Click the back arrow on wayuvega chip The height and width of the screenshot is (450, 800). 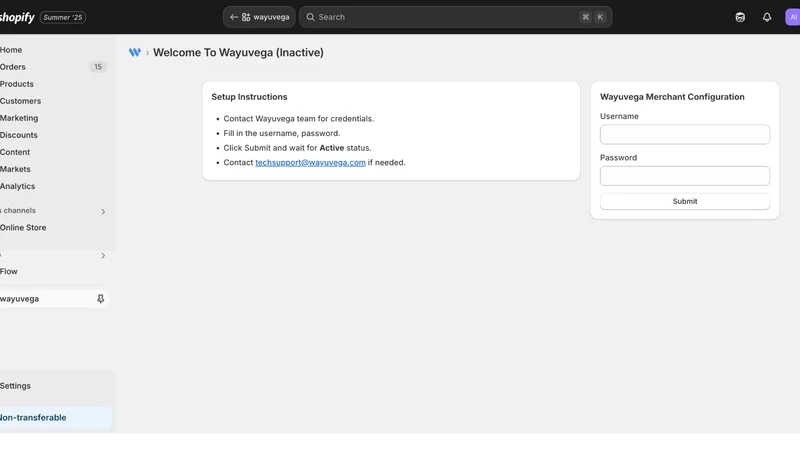[234, 17]
